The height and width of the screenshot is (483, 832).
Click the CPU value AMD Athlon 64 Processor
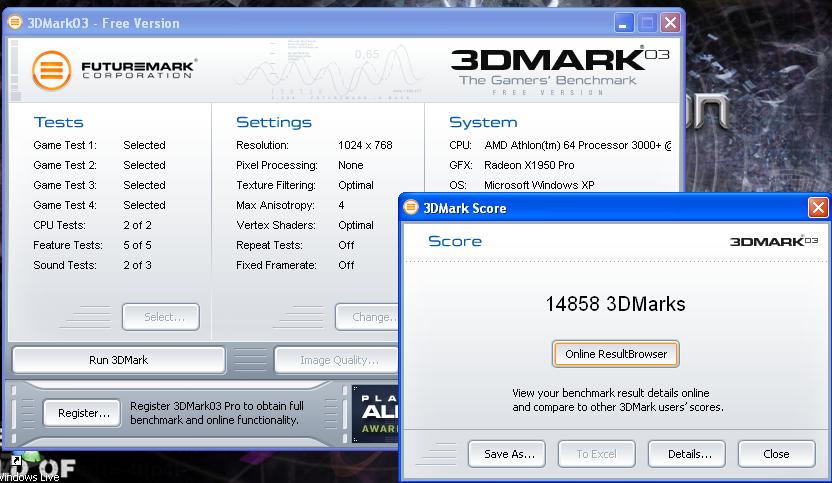tap(577, 145)
